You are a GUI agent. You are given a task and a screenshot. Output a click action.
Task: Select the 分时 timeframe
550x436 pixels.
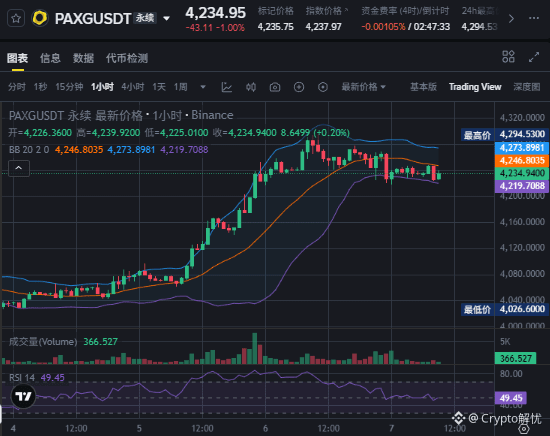point(16,87)
